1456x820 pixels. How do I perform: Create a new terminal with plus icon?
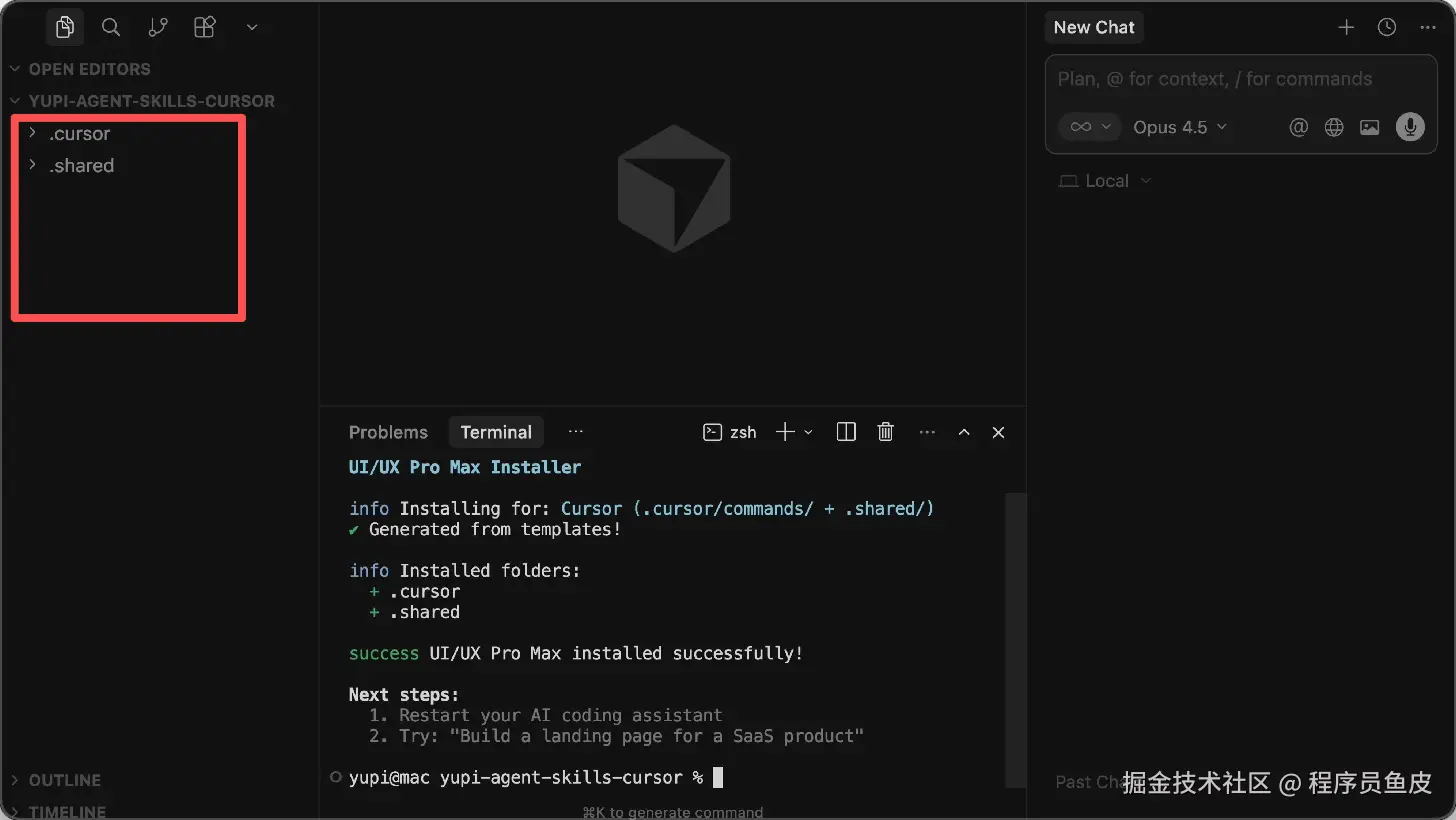785,432
